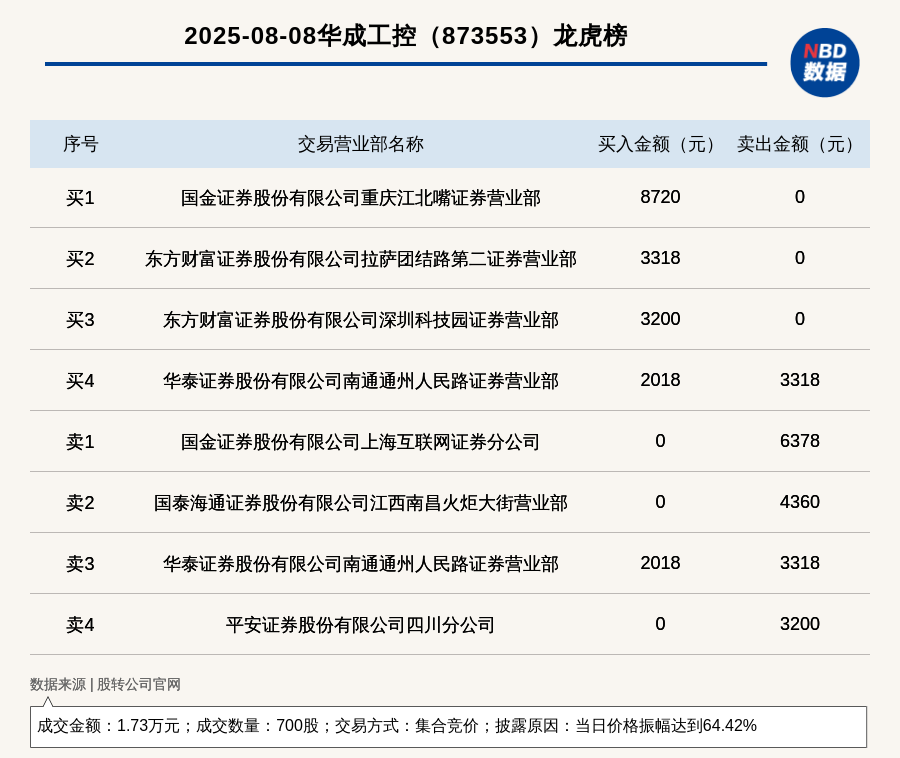Select the 交易营业部名称 column header

coord(360,144)
